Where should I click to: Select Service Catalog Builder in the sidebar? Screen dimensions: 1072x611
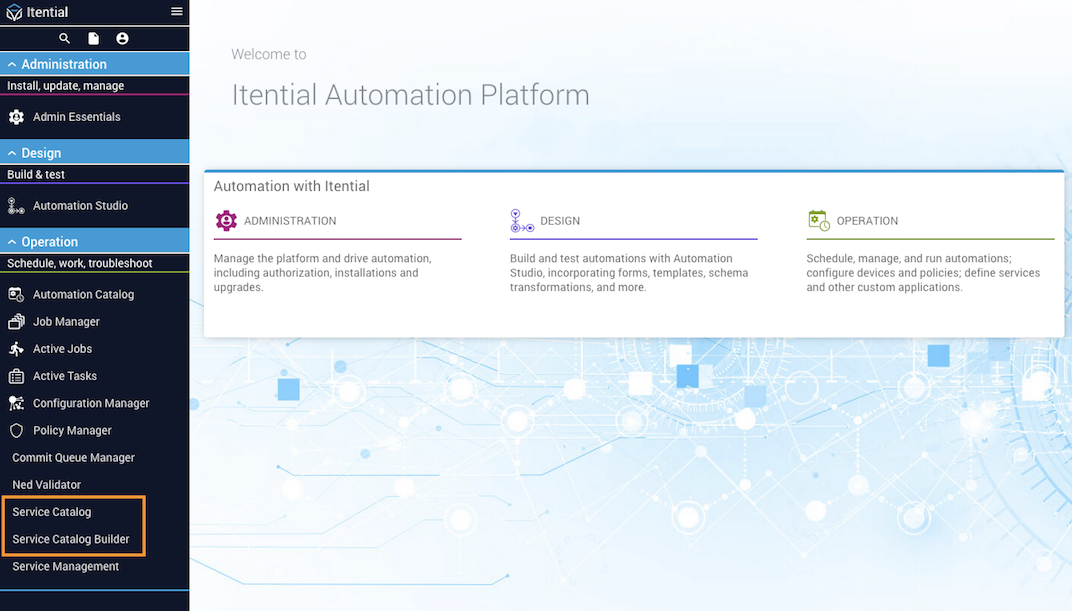click(x=71, y=539)
